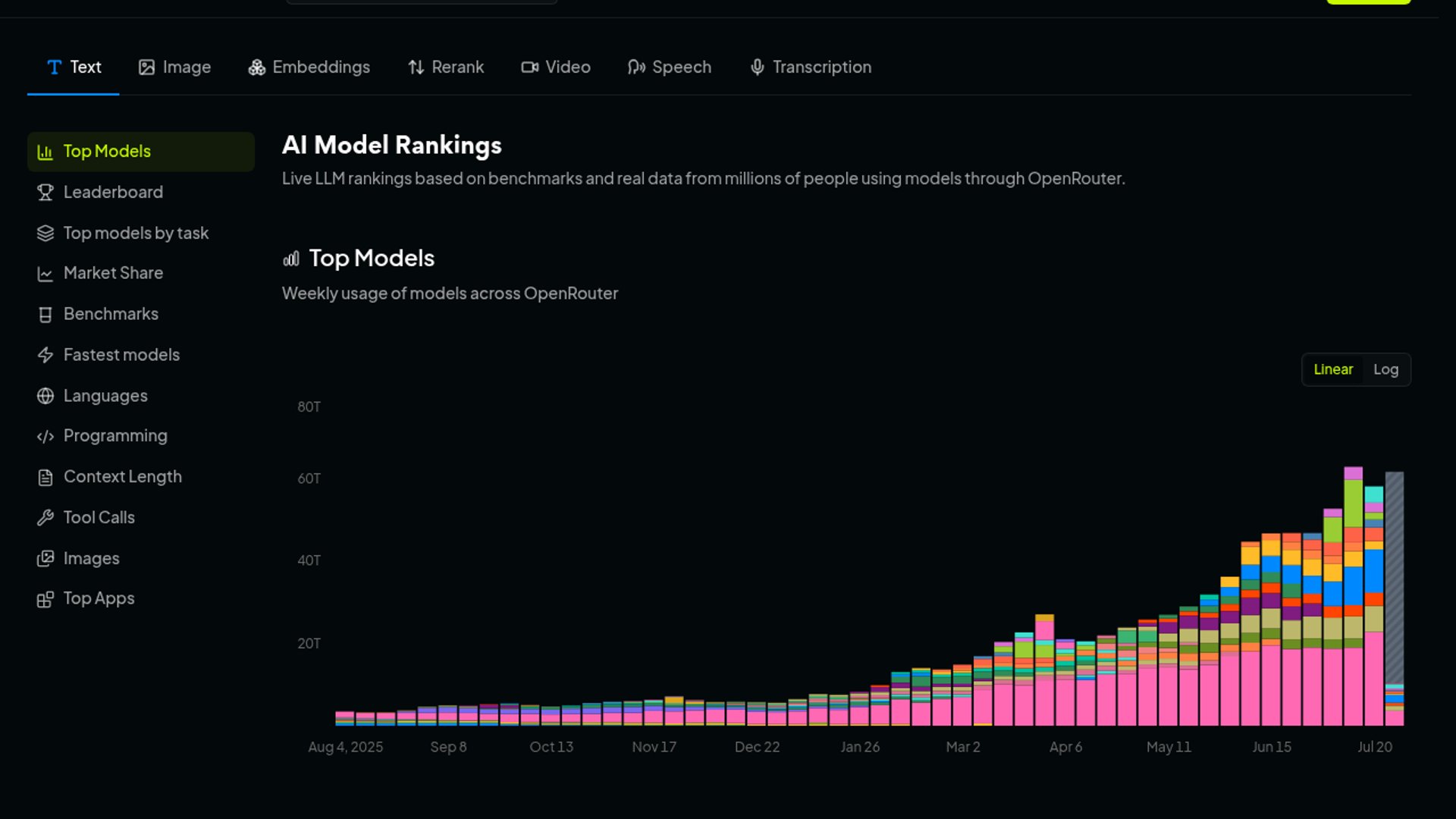Viewport: 1456px width, 819px height.
Task: Click the 60T y-axis label
Action: coord(309,479)
